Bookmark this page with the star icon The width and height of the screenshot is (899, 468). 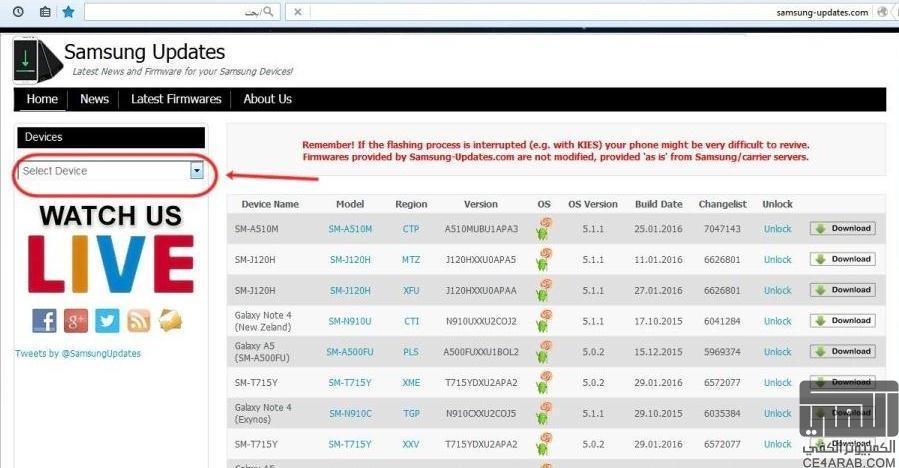[x=68, y=11]
